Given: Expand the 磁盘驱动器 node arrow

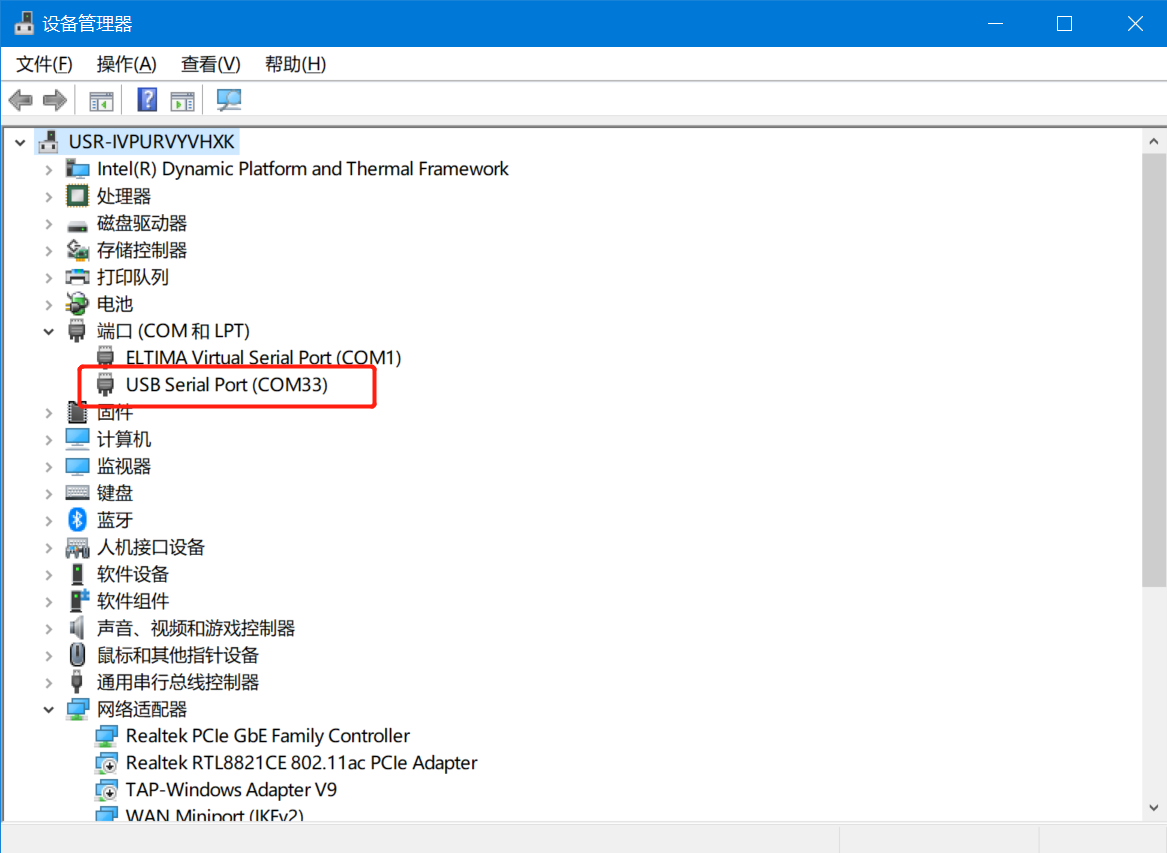Looking at the screenshot, I should pos(48,223).
